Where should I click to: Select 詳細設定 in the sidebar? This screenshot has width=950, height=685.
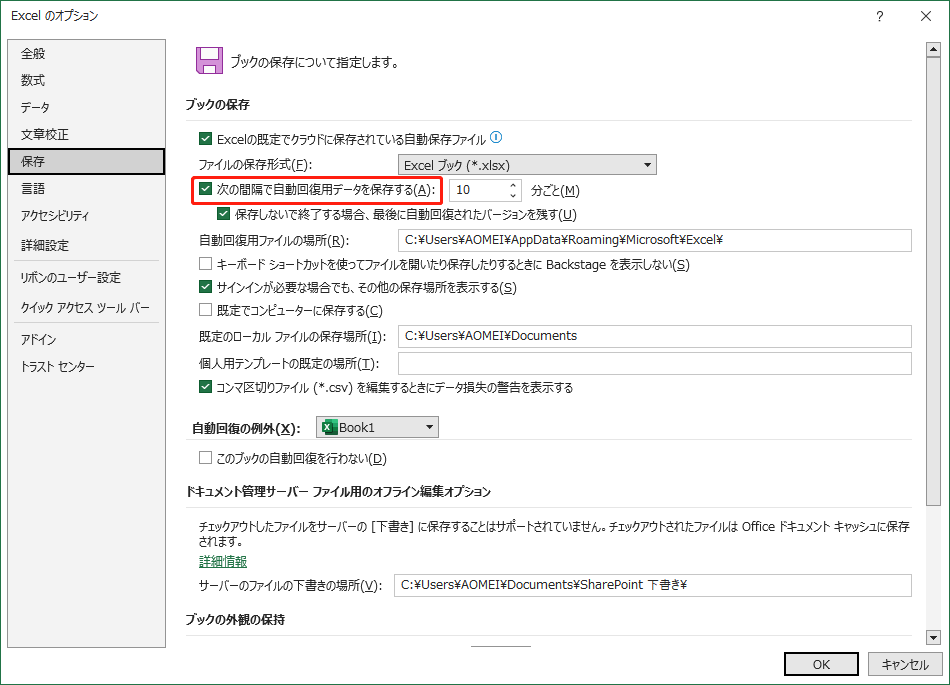click(x=86, y=245)
